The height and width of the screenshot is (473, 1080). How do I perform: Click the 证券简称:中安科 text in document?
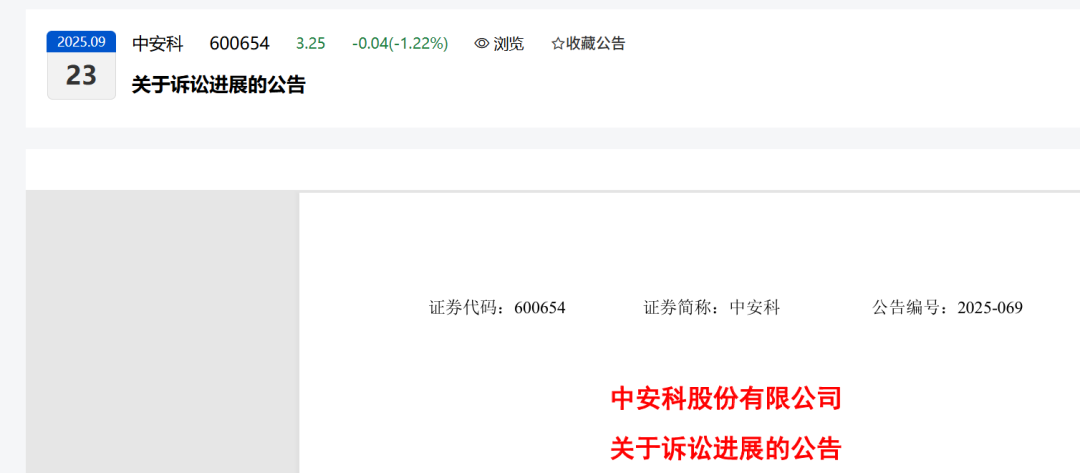pyautogui.click(x=712, y=308)
